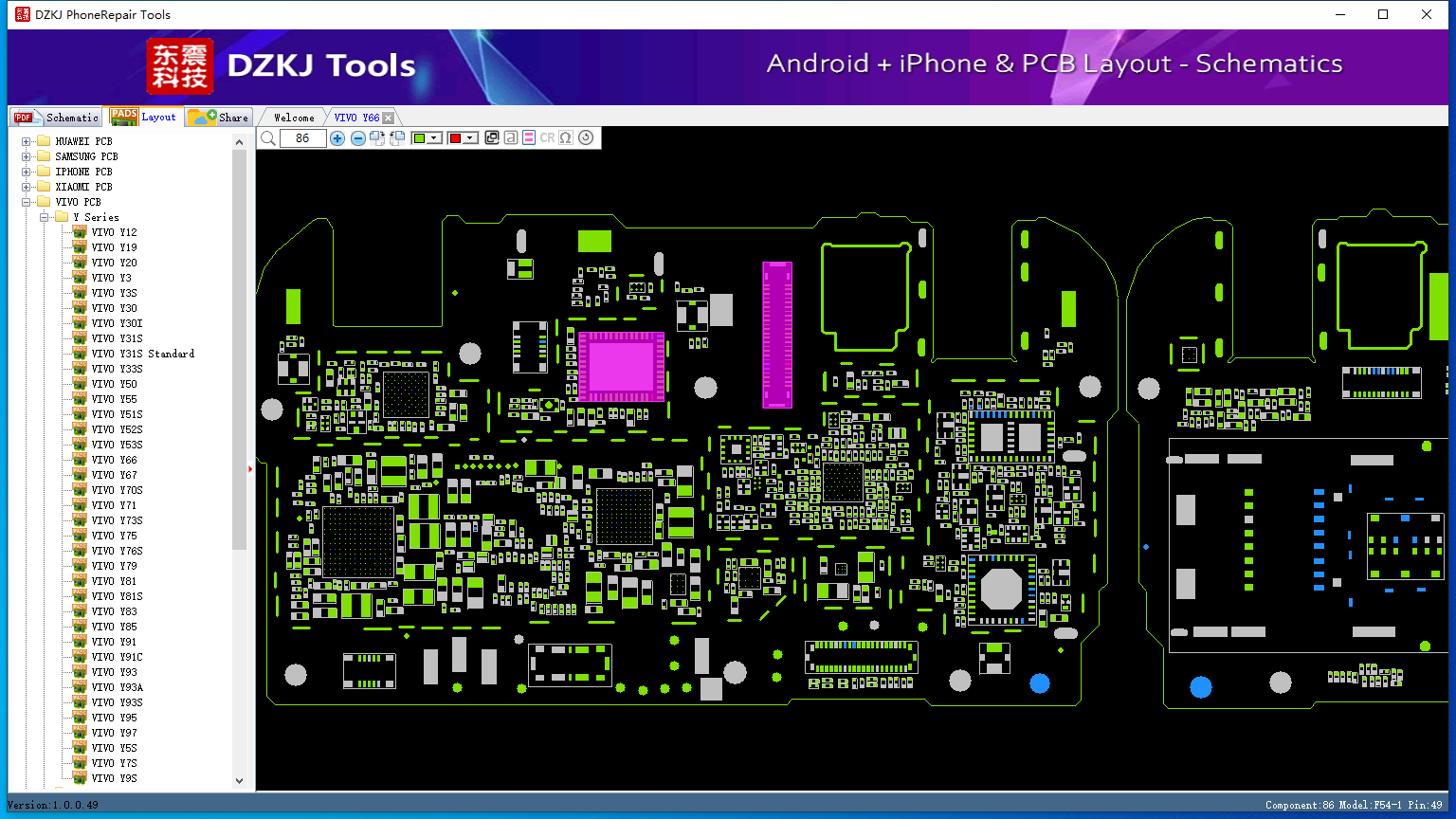Select the SAMSUNG PCB tree label
The height and width of the screenshot is (819, 1456).
(x=86, y=156)
